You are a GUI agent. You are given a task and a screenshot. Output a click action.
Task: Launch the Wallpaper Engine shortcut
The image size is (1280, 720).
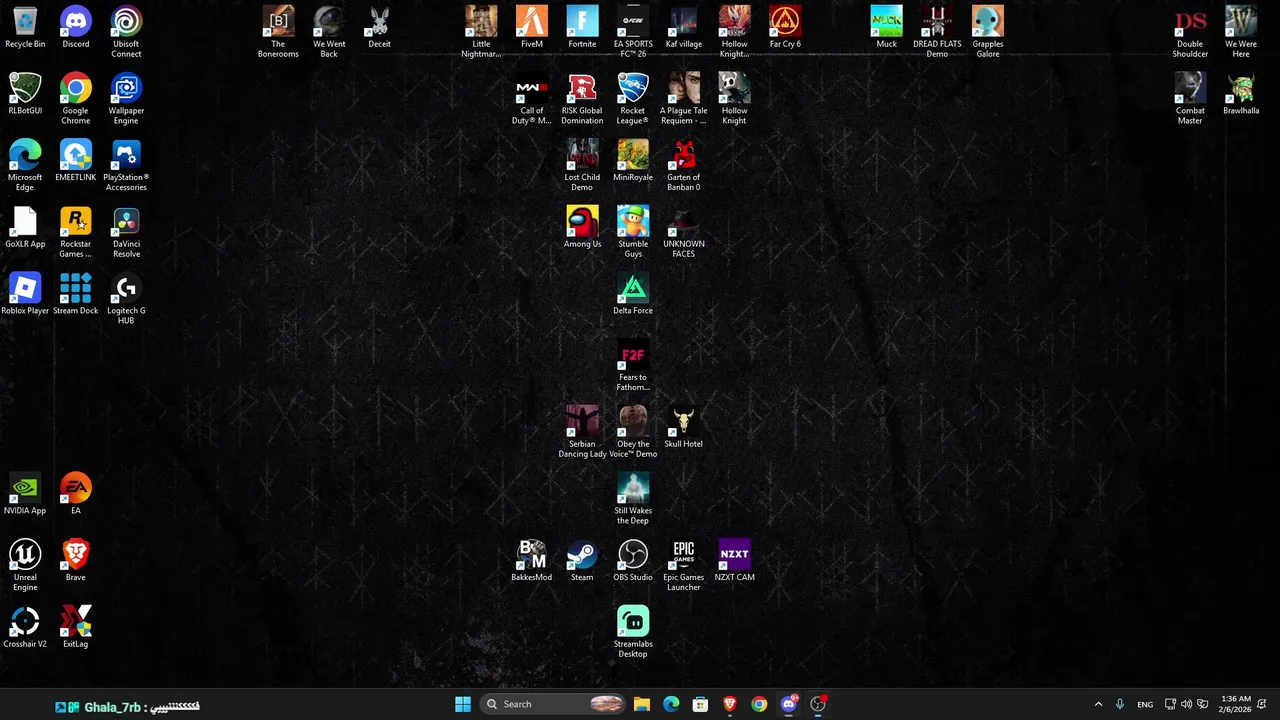pyautogui.click(x=126, y=98)
